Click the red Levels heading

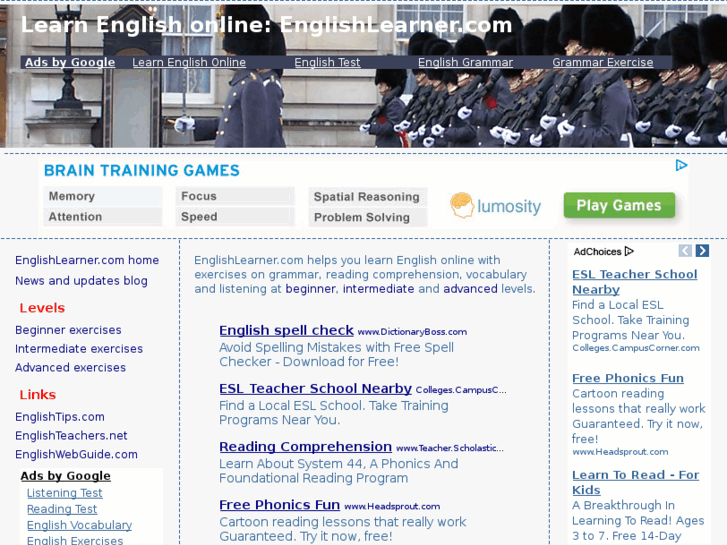[42, 308]
